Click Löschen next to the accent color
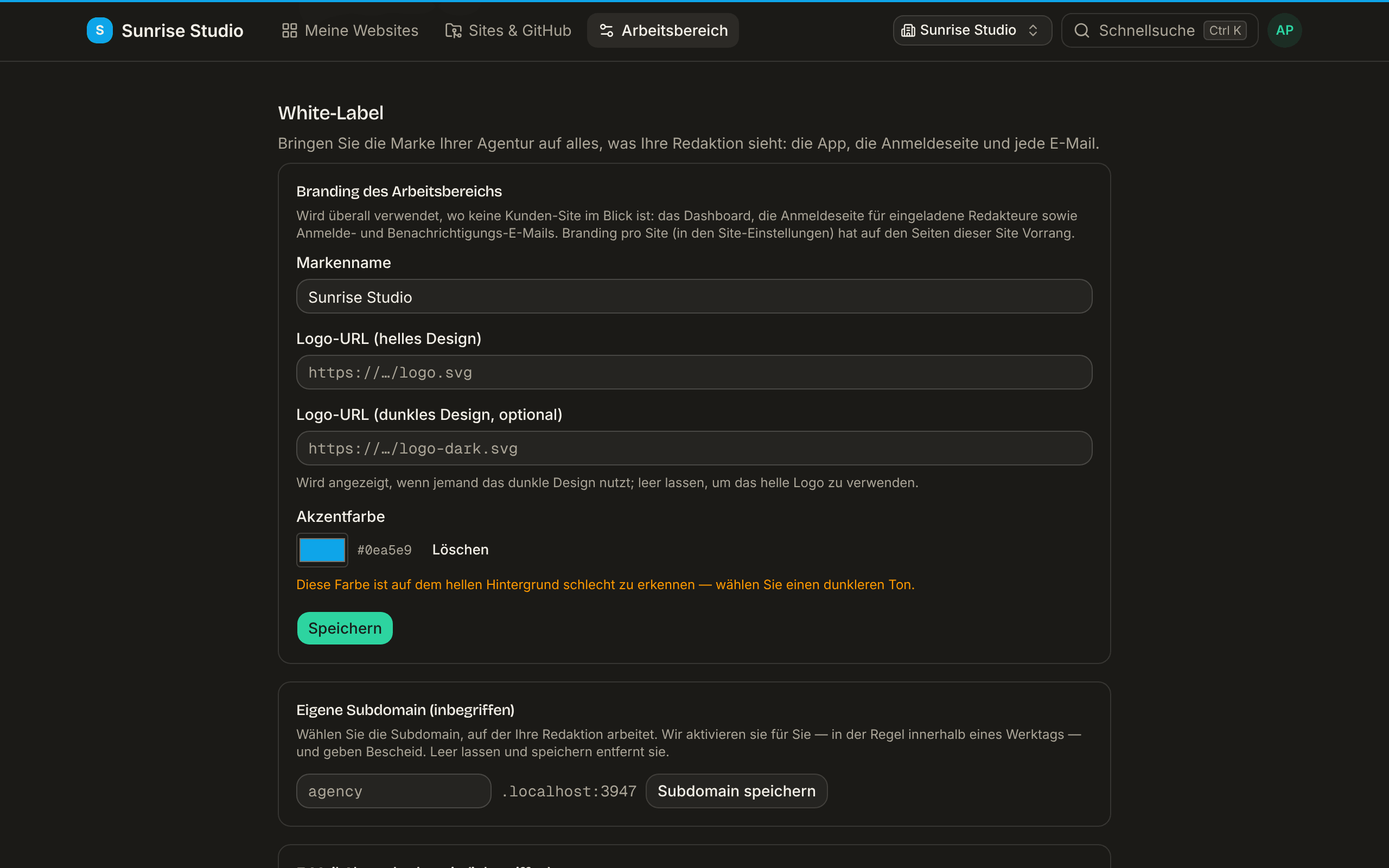 pos(460,550)
